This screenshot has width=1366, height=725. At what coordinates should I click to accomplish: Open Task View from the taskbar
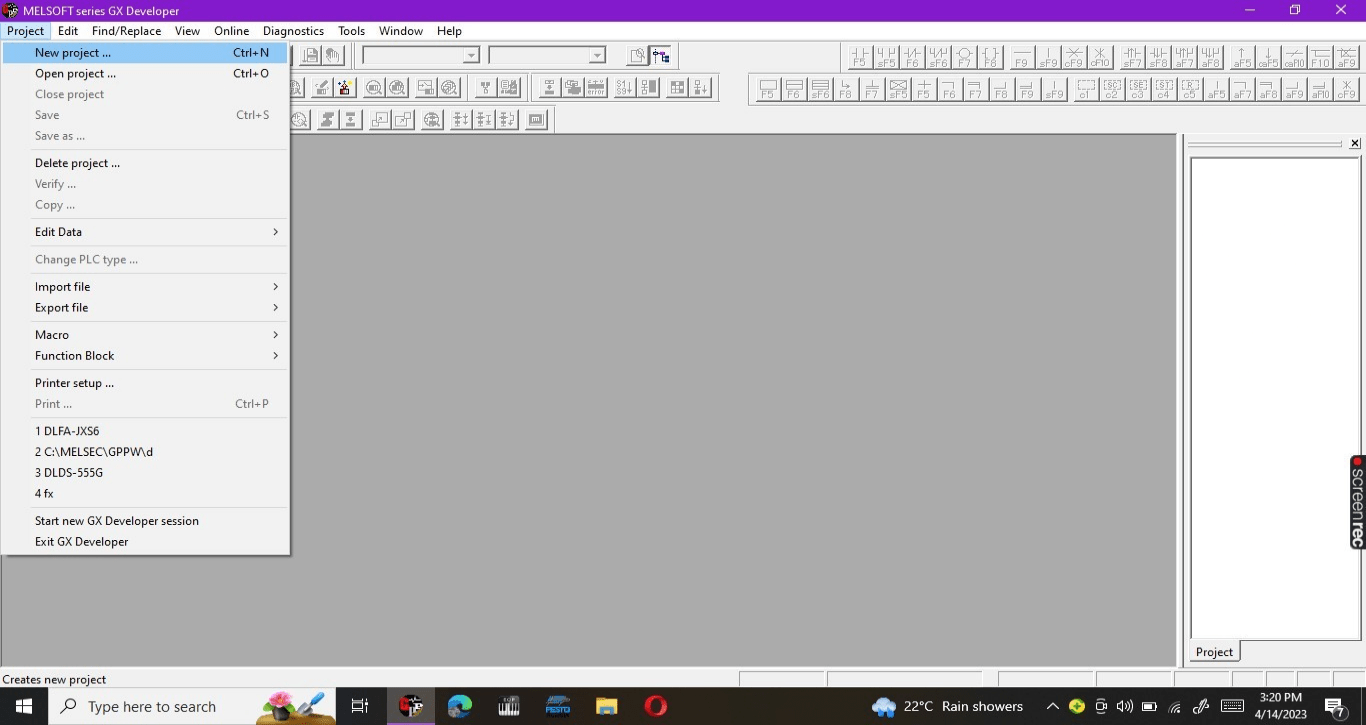[360, 706]
